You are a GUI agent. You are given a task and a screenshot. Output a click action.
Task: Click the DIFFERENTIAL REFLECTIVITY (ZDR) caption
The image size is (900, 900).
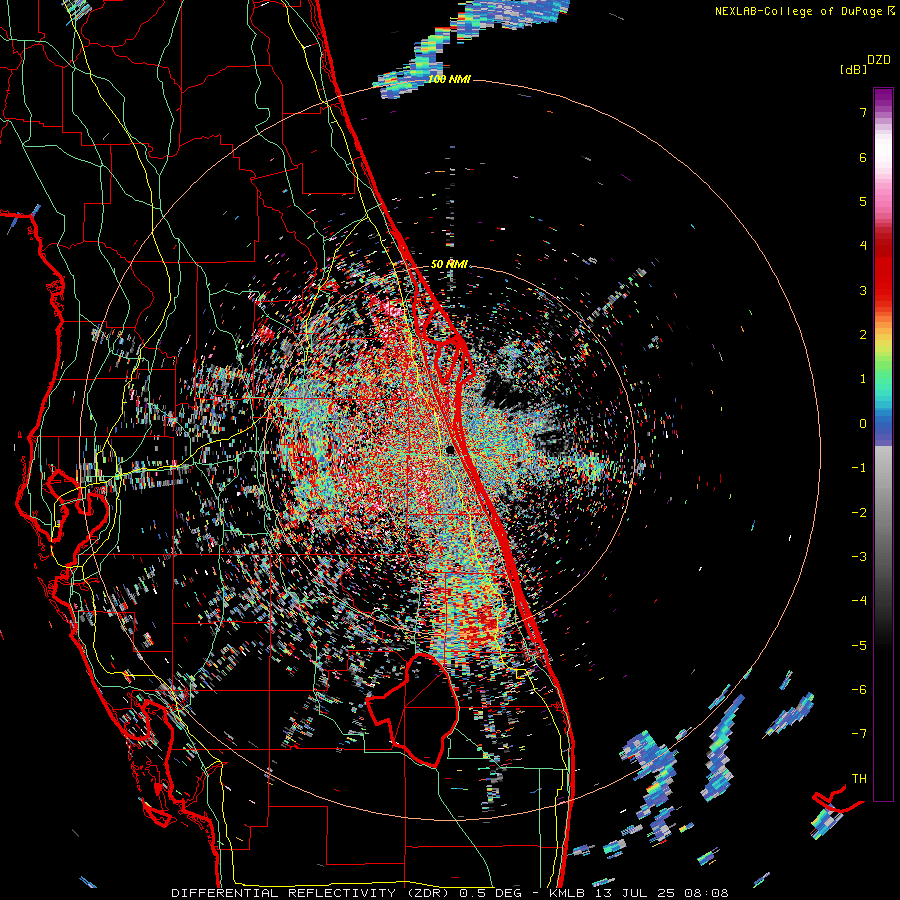coord(312,893)
